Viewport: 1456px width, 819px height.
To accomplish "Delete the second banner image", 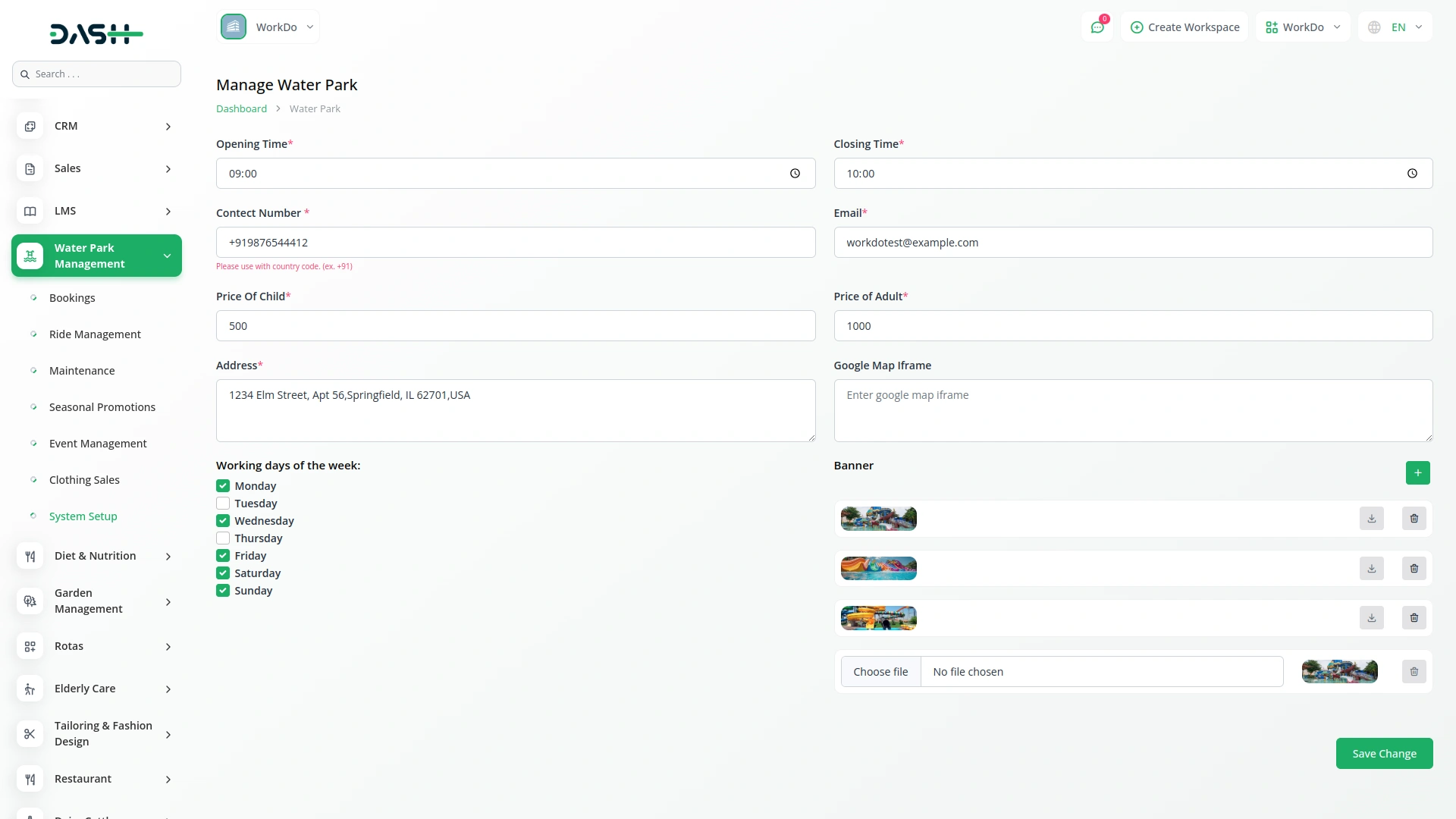I will click(1414, 568).
